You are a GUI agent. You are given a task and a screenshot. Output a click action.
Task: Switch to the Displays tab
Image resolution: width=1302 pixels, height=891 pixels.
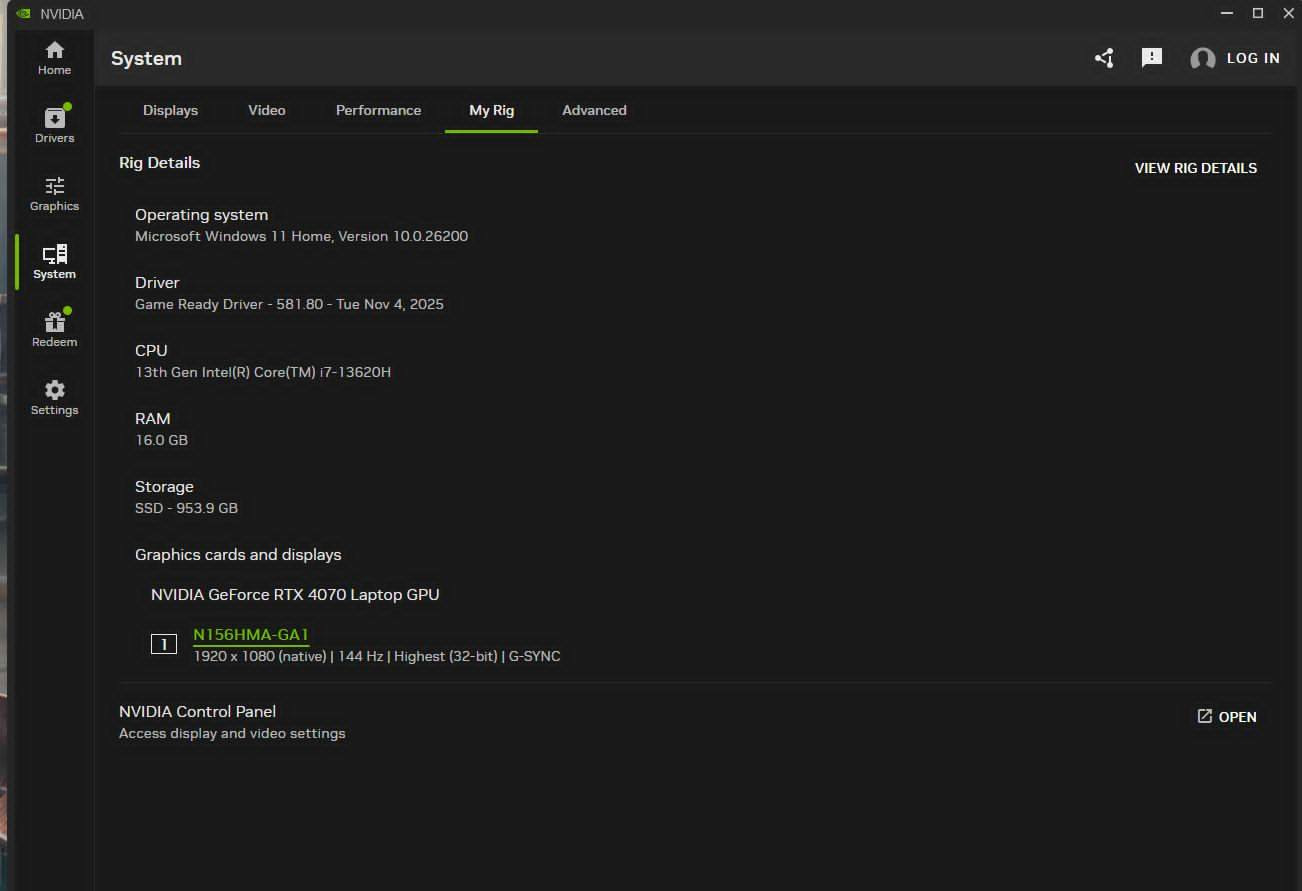pyautogui.click(x=170, y=110)
